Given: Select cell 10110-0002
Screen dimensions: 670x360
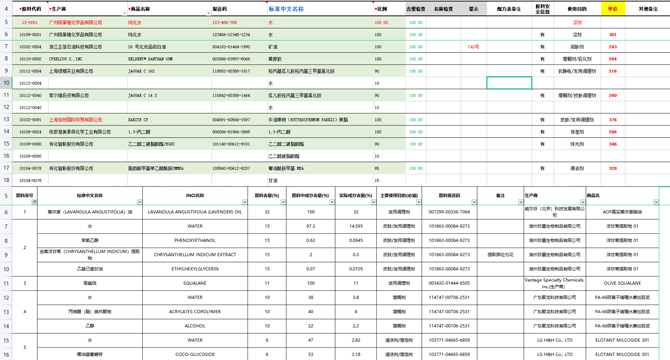Looking at the screenshot, I should coord(30,59).
